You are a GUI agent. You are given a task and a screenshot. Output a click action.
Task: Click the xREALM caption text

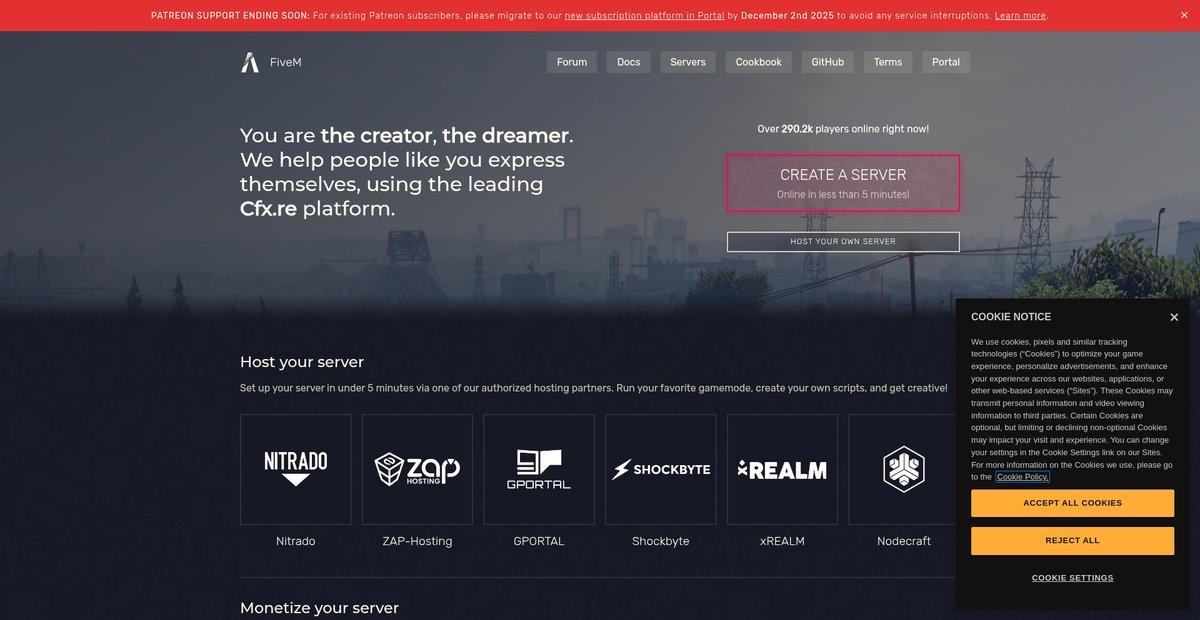tap(782, 541)
